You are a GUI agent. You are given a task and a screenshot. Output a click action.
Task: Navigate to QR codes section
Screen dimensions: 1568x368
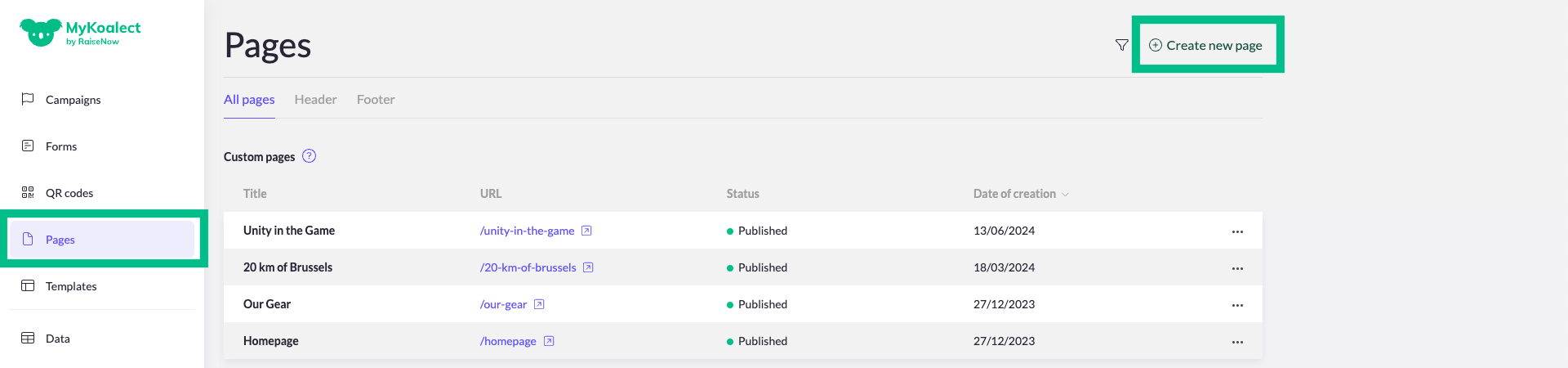click(x=69, y=193)
